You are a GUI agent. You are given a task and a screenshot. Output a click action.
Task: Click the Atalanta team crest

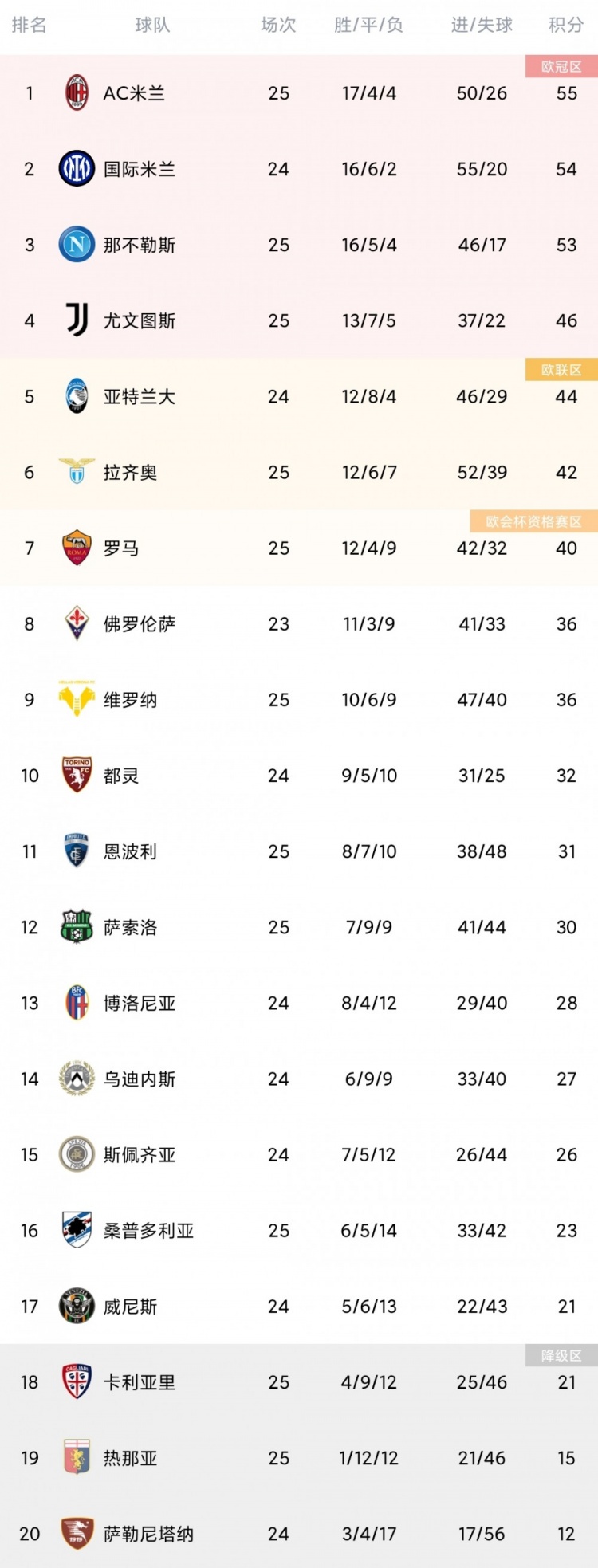tap(77, 396)
